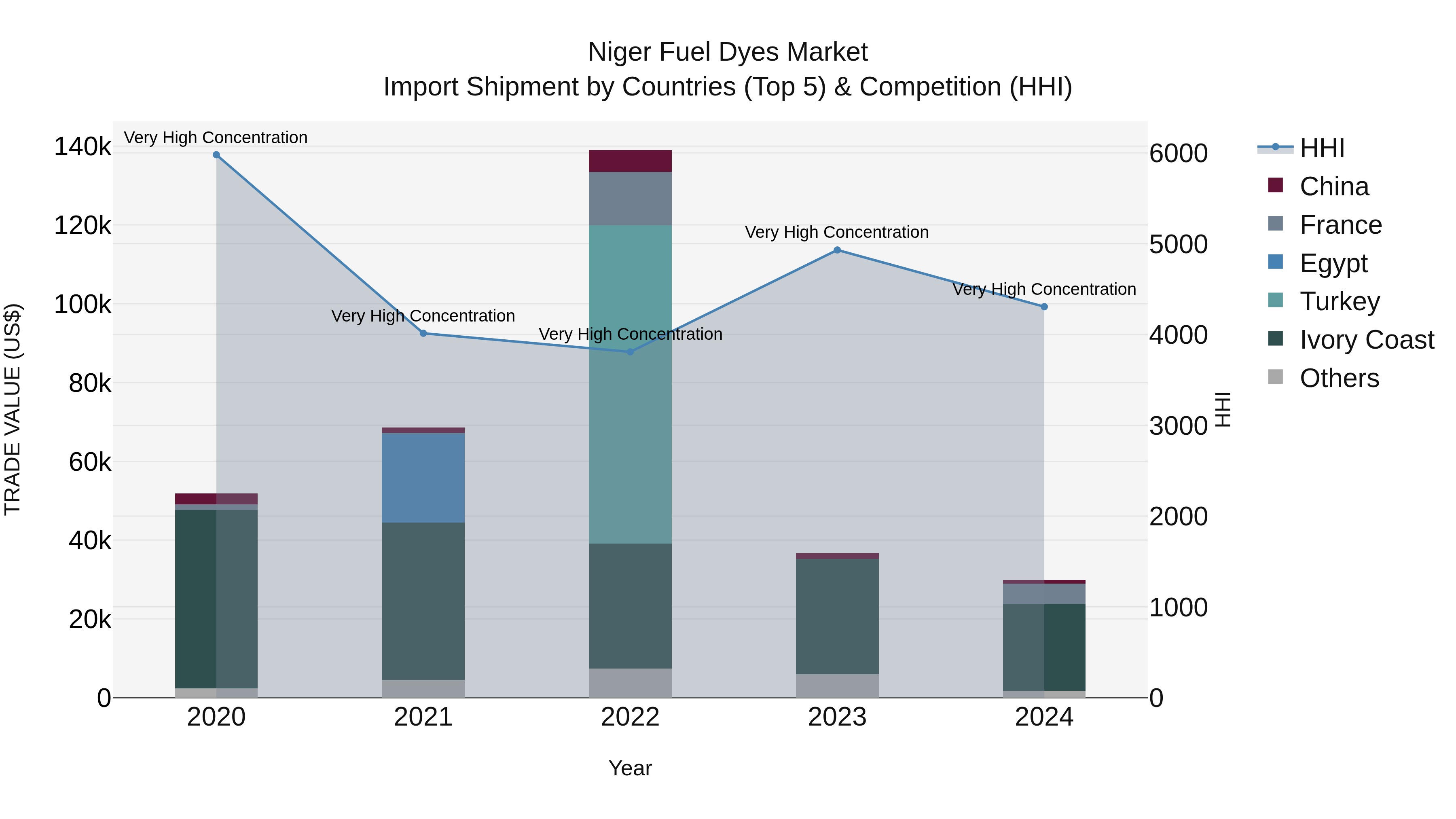Click the 'Very High Concentration' label above 2023
Screen dimensions: 1456x819
[837, 232]
